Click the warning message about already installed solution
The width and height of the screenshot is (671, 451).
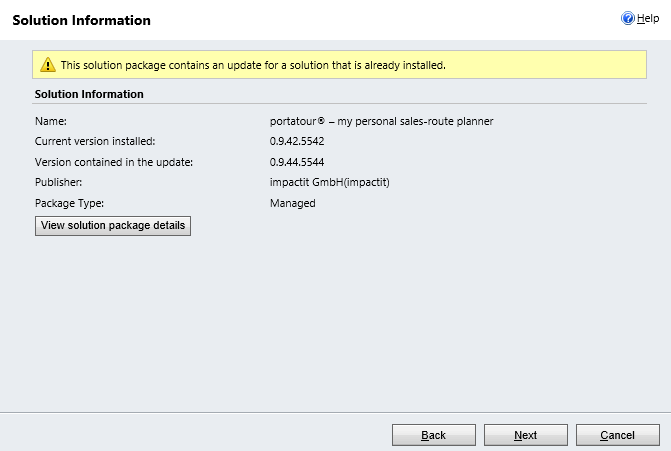253,65
